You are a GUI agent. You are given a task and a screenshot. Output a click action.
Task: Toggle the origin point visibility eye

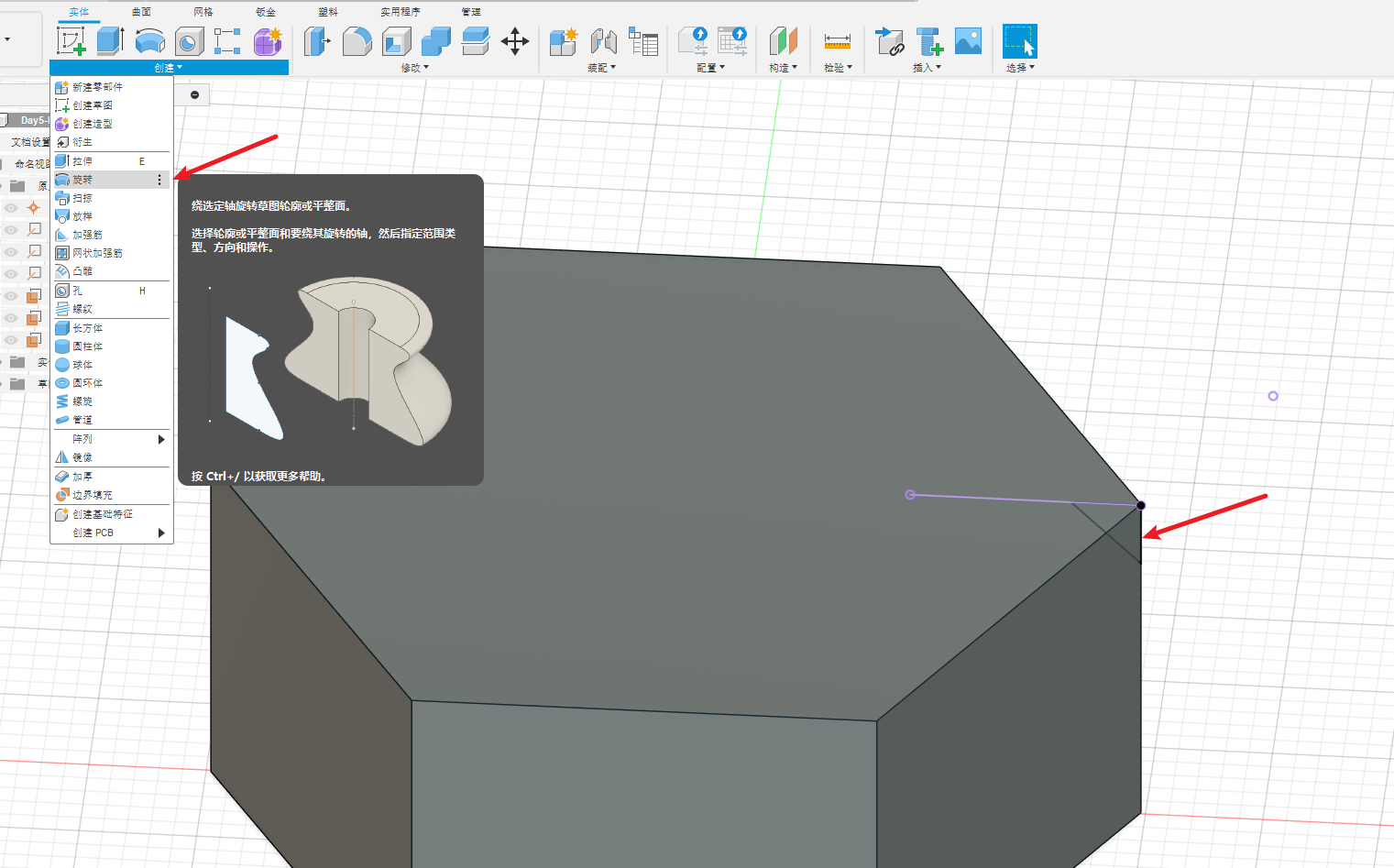pyautogui.click(x=11, y=208)
